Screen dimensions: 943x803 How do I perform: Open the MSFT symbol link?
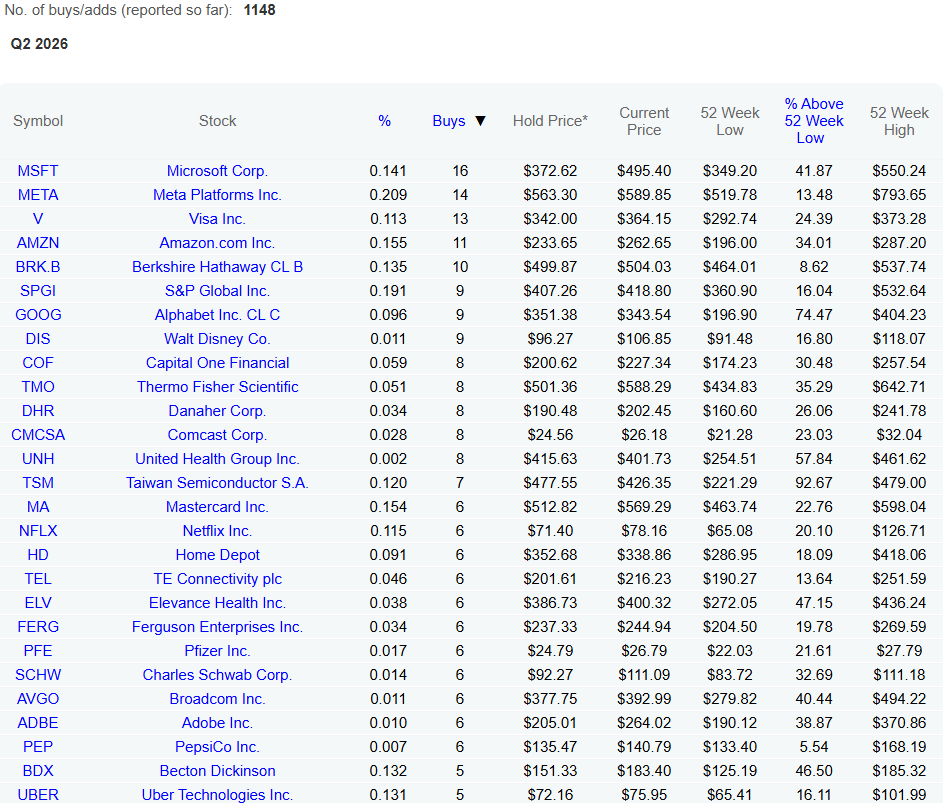point(38,171)
